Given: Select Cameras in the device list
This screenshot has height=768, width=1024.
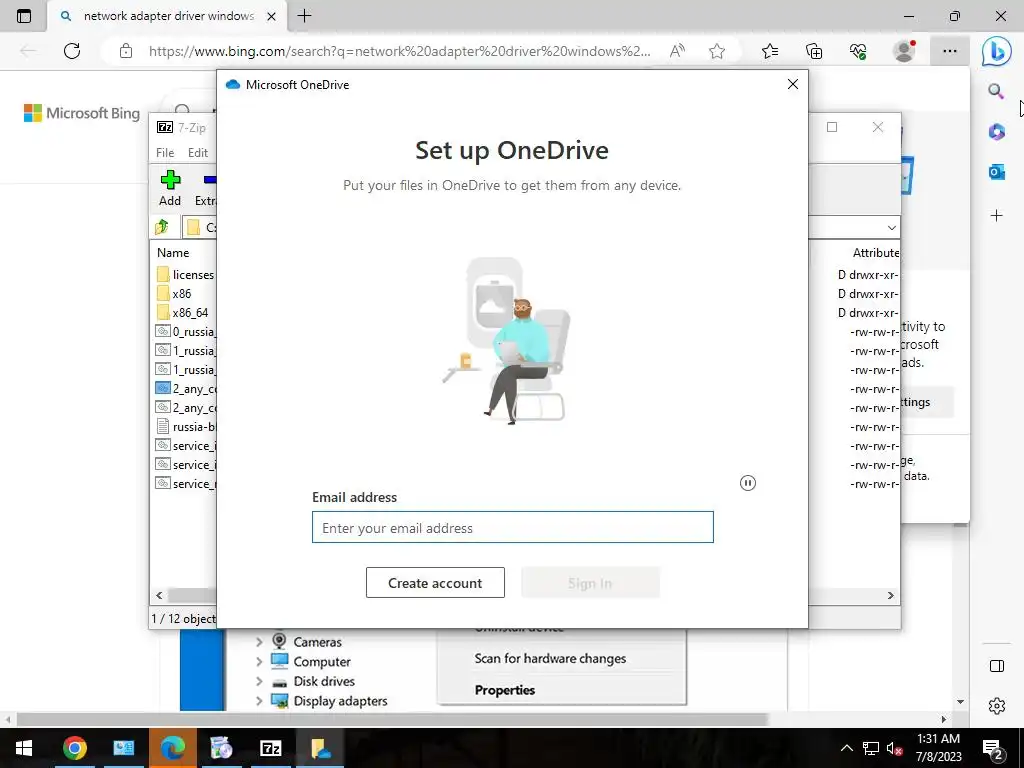Looking at the screenshot, I should 317,642.
